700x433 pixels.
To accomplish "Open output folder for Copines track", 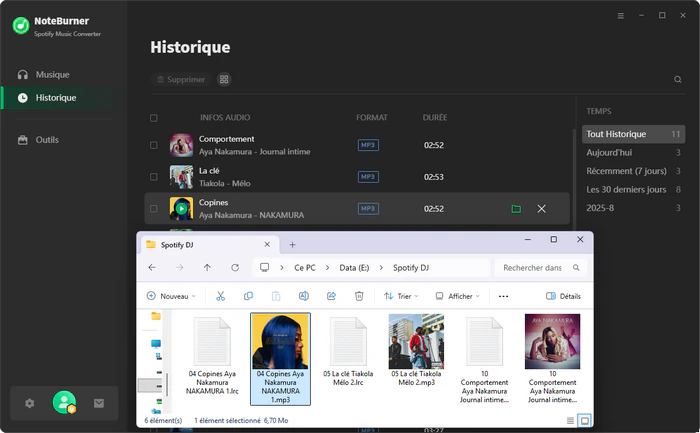I will [x=516, y=209].
